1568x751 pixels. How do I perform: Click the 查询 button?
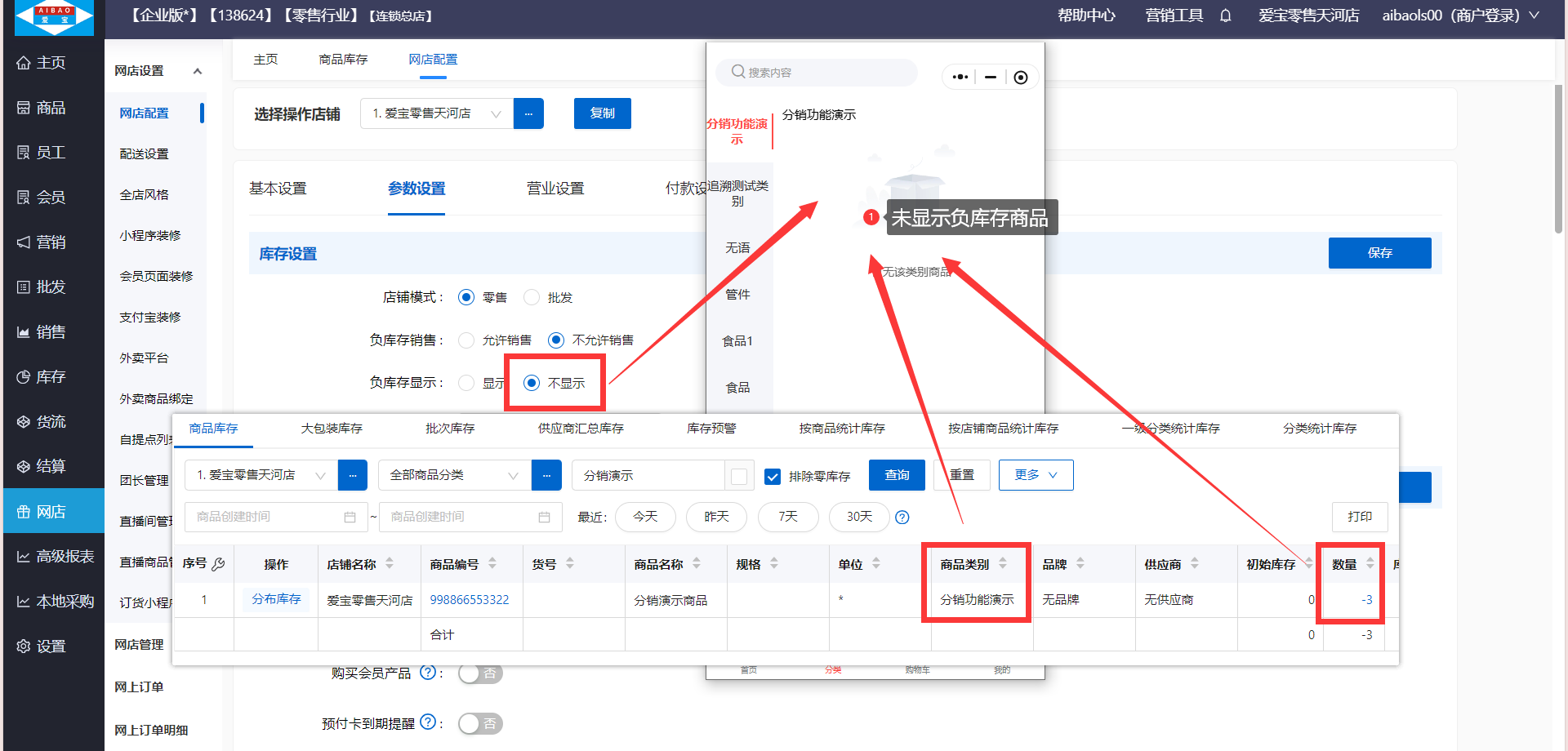[897, 475]
